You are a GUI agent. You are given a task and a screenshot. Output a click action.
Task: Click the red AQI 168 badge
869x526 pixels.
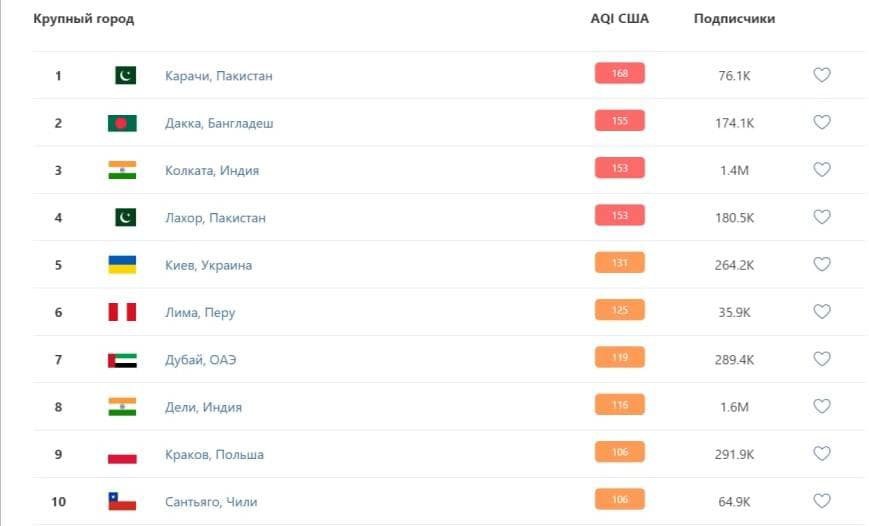coord(620,73)
